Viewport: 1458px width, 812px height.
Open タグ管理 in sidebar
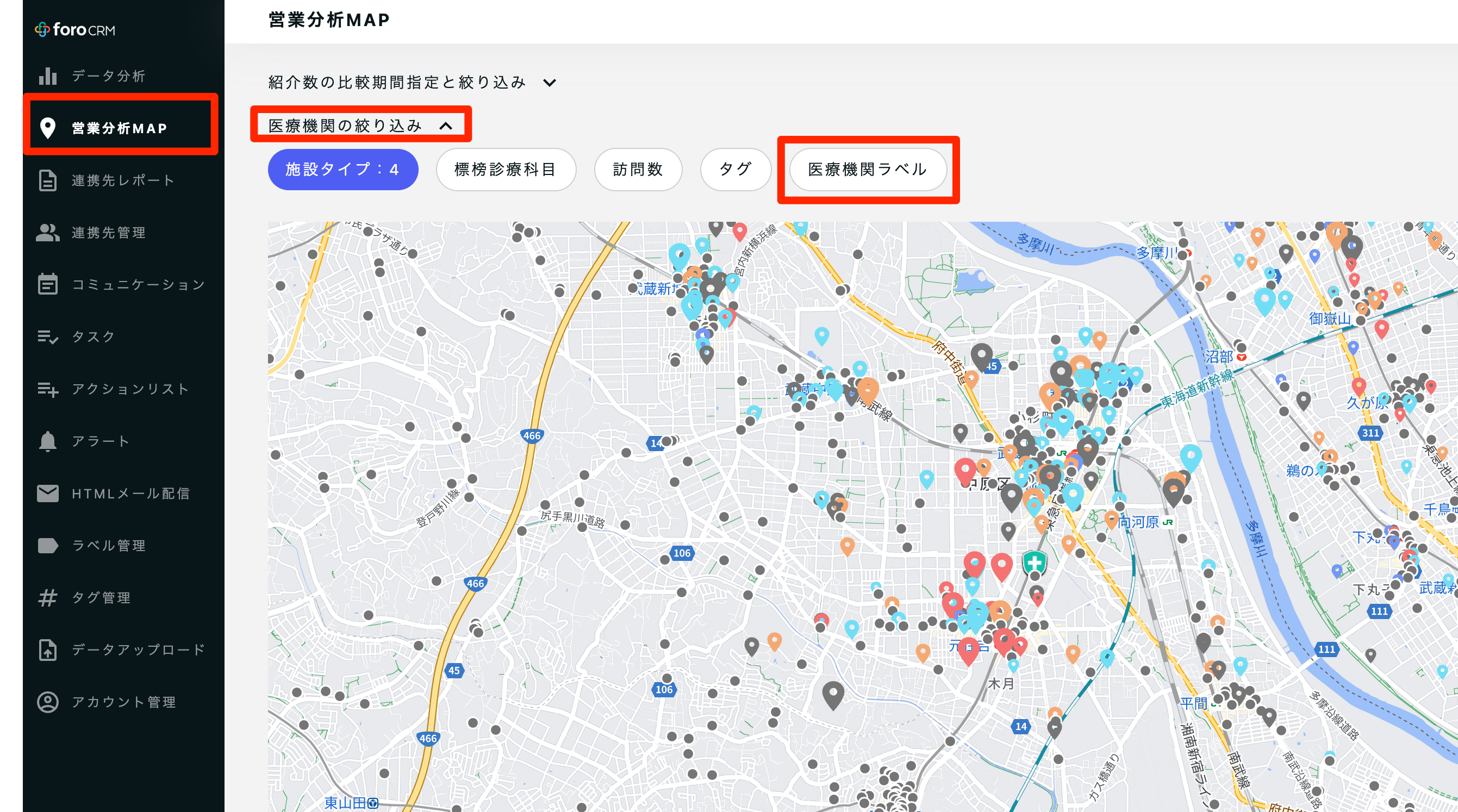click(101, 597)
